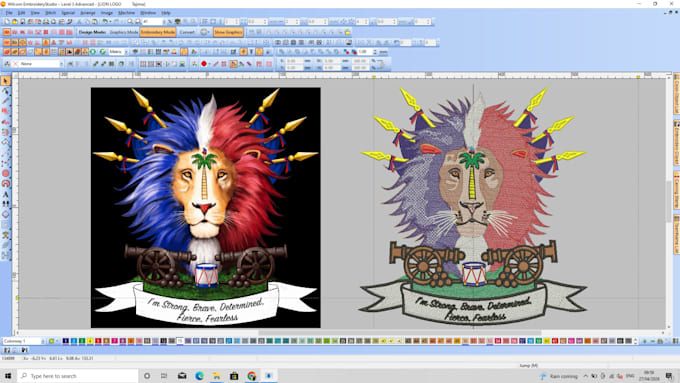Screen dimensions: 680x383
Task: Click the icon next to Colorway dropdown
Action: 51,341
